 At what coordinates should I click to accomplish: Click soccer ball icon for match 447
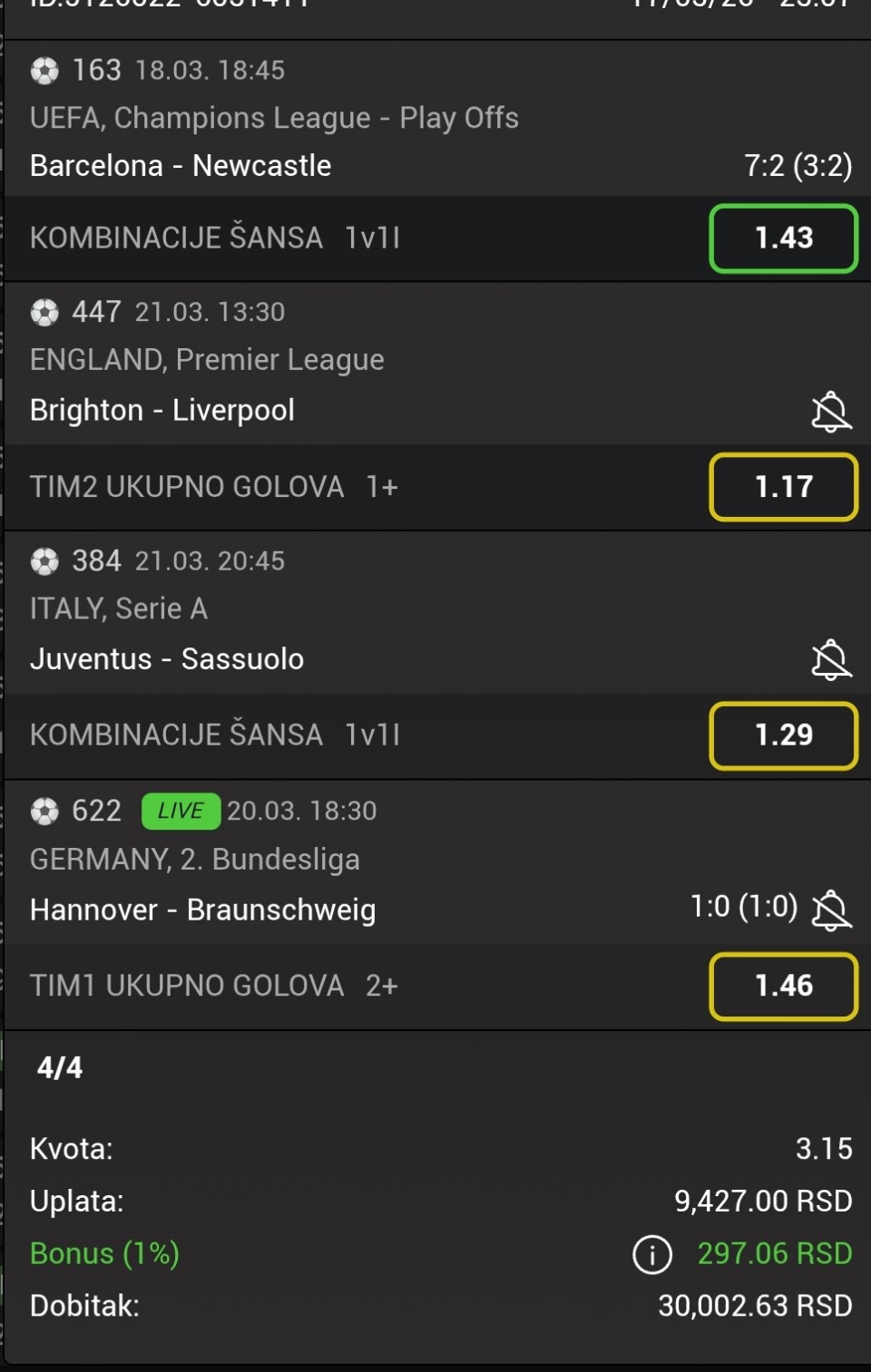[x=44, y=312]
